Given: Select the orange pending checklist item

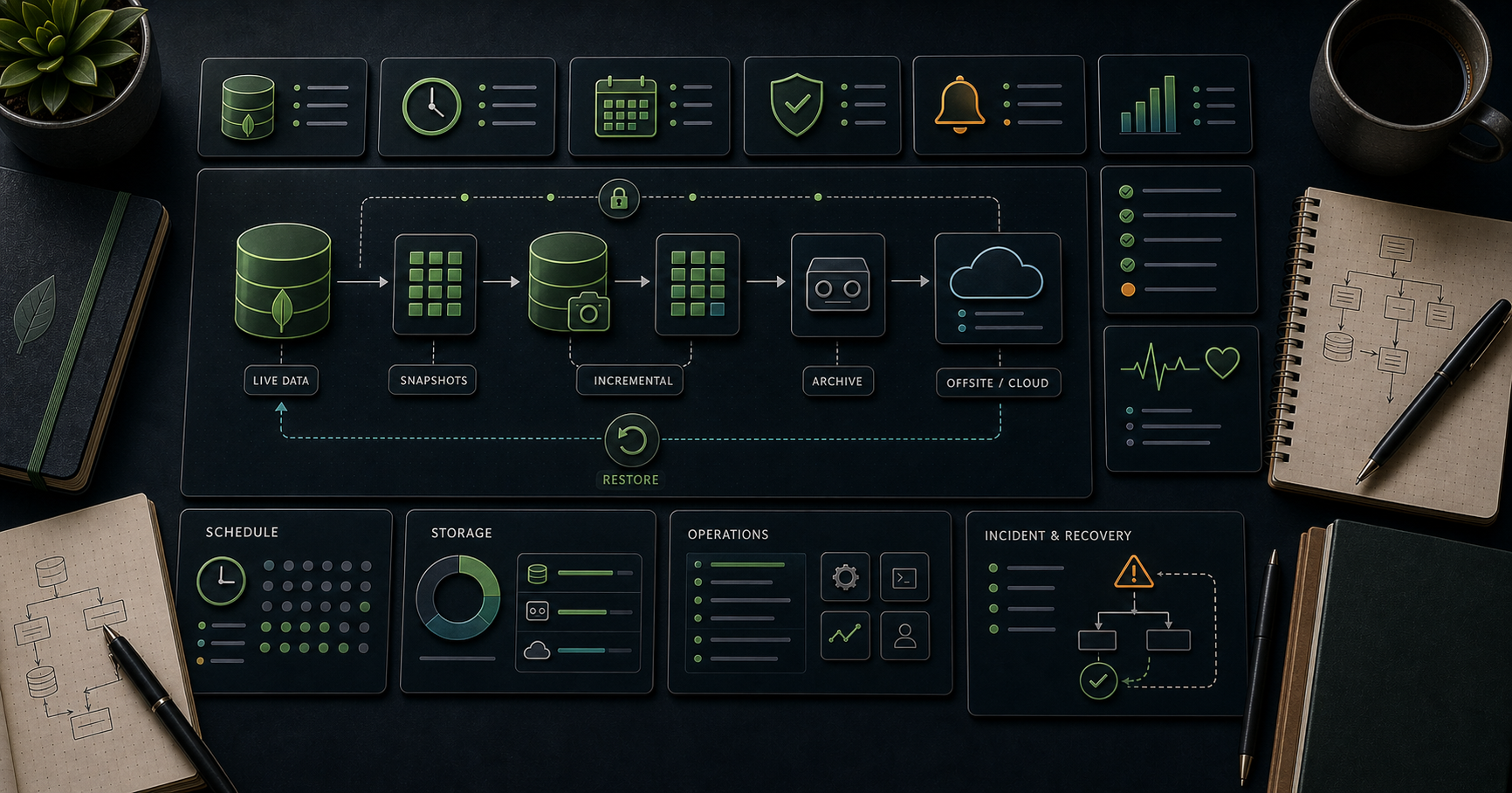Looking at the screenshot, I should [x=1128, y=289].
